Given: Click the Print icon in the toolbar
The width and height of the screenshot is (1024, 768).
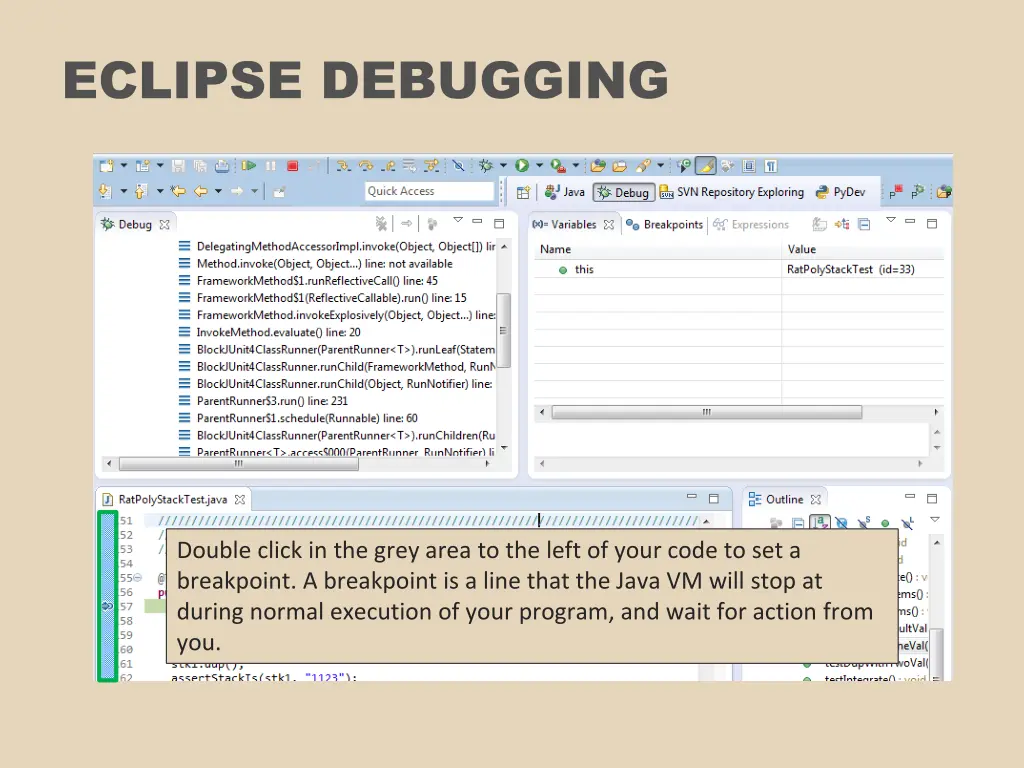Looking at the screenshot, I should tap(222, 165).
